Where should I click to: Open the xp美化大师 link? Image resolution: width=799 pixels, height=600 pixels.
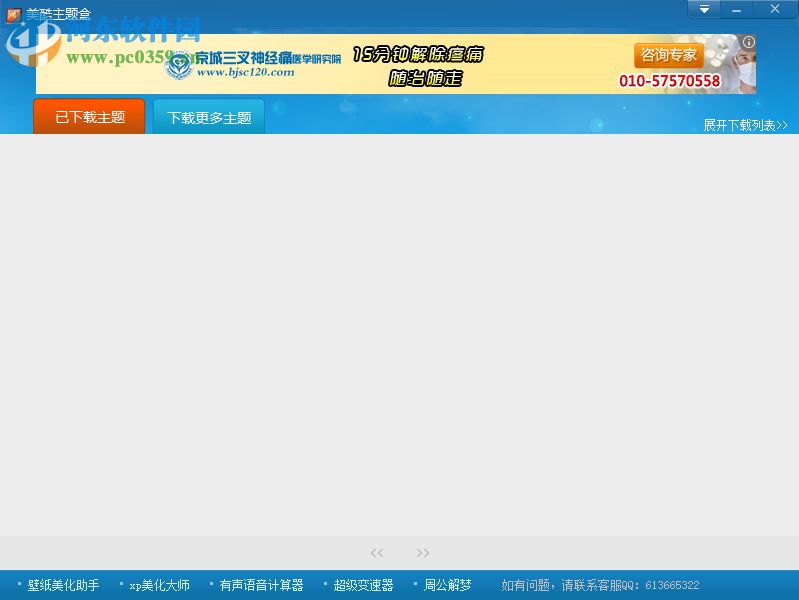(159, 585)
